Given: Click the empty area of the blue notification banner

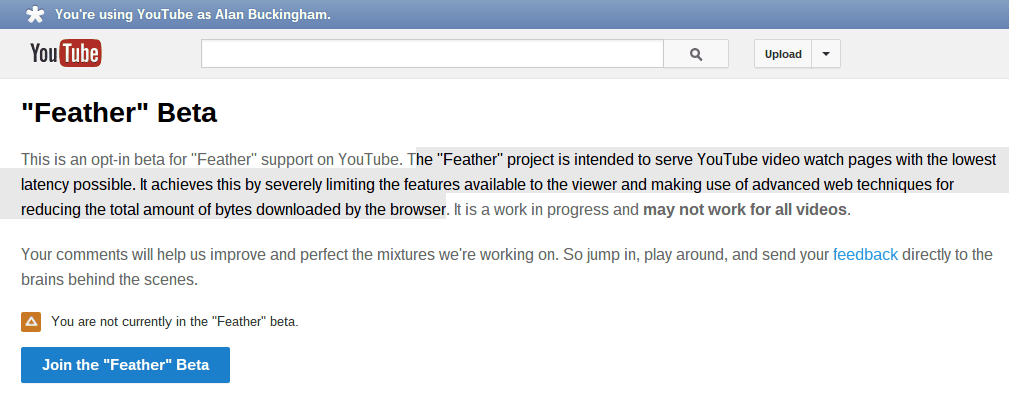Looking at the screenshot, I should 669,14.
